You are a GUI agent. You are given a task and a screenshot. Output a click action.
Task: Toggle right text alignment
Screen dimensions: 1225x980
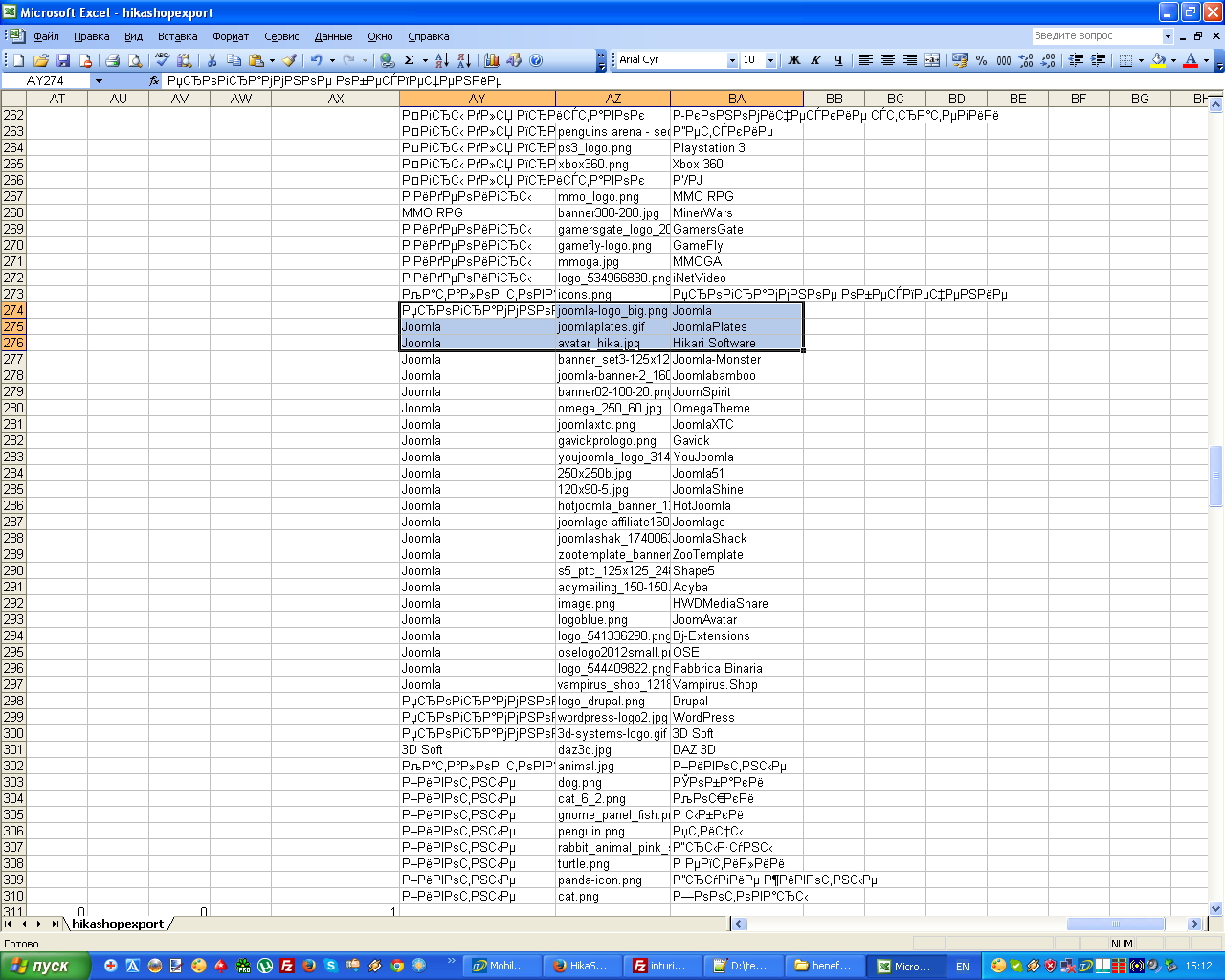point(909,60)
